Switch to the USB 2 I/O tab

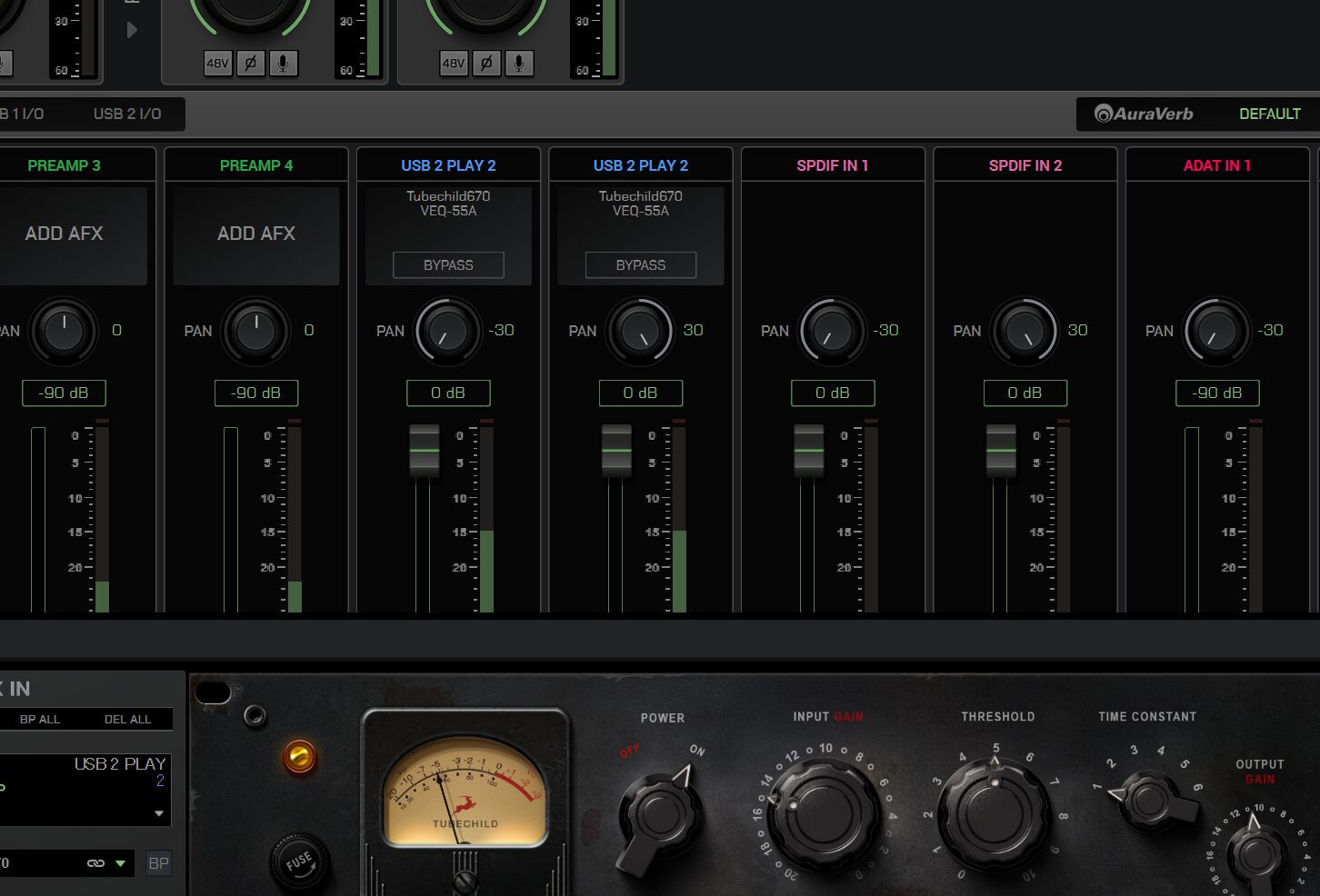127,114
